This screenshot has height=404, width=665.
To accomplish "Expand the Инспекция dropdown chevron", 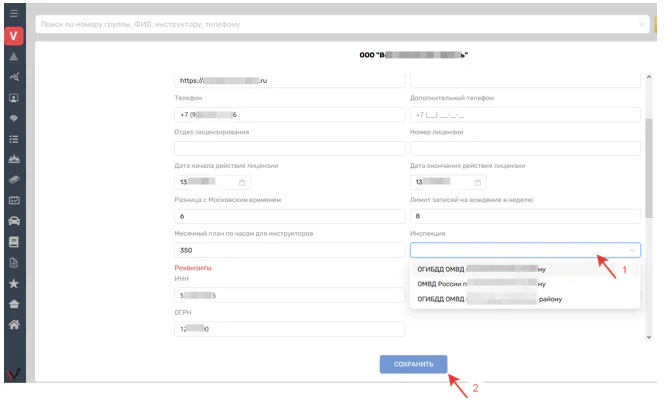I will 631,251.
